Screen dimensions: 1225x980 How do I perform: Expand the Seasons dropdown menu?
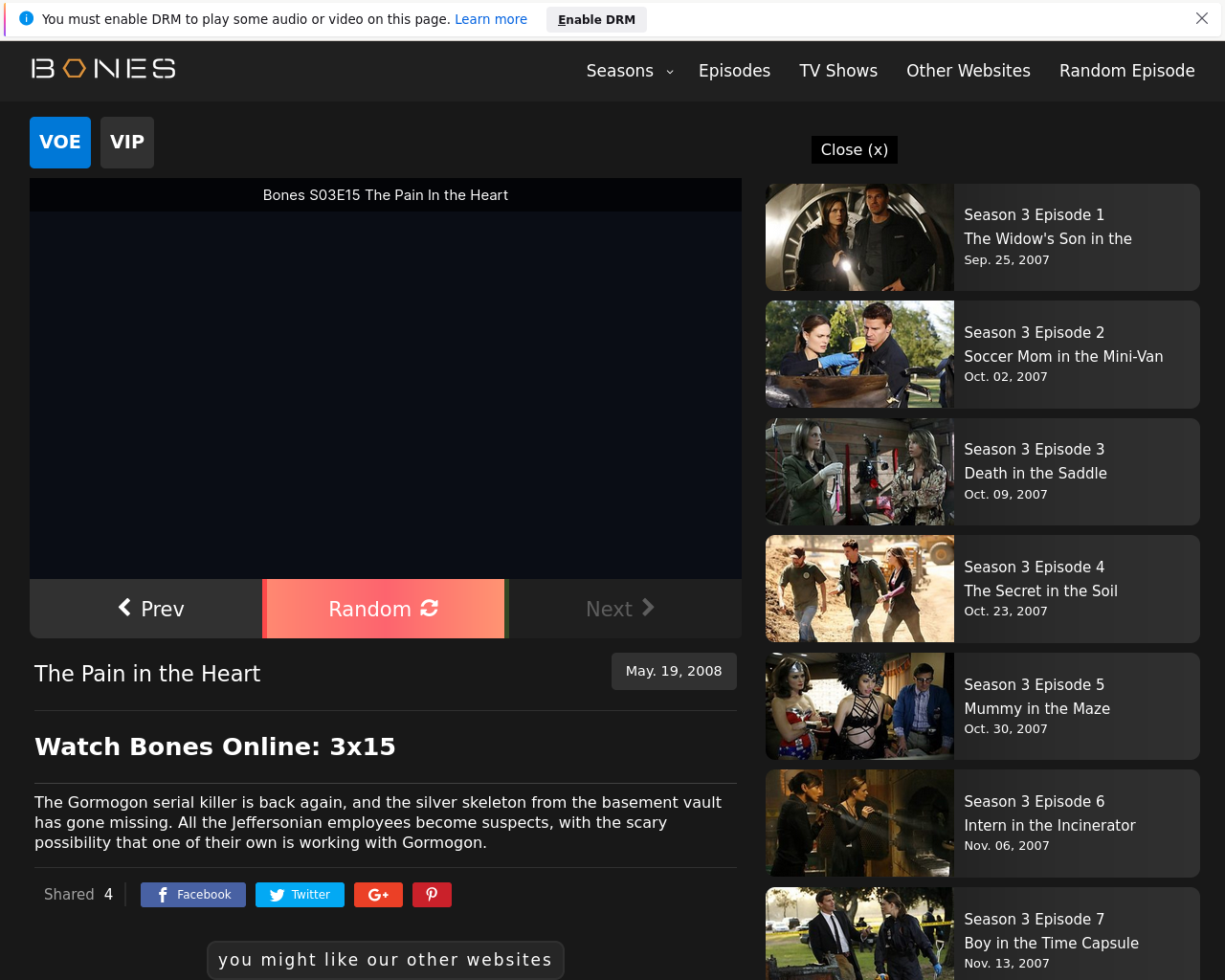tap(630, 71)
